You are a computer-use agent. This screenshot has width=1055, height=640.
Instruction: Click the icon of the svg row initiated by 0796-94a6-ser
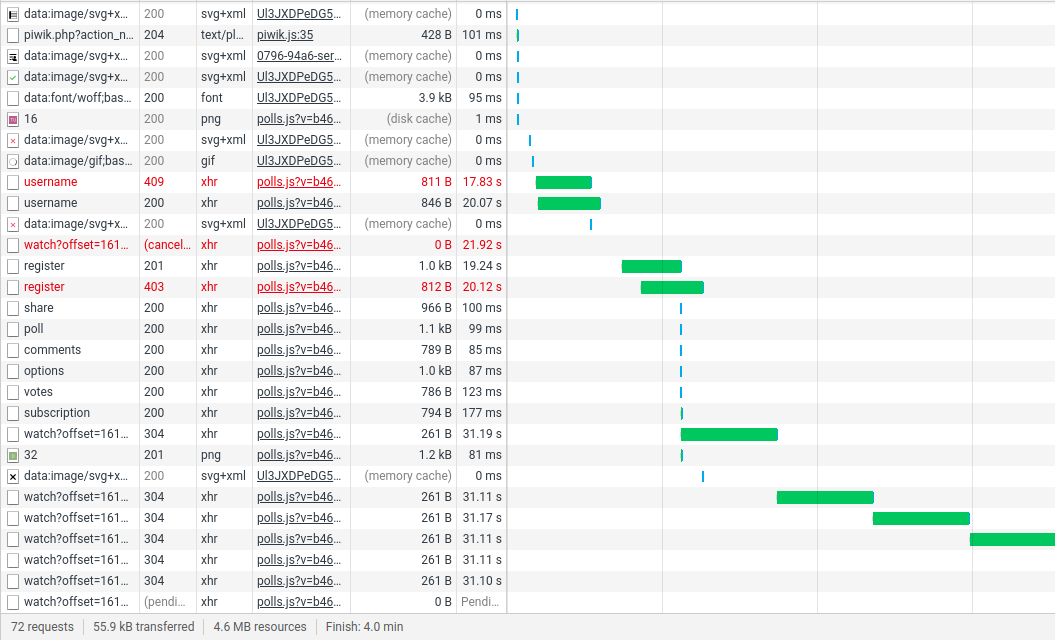point(13,57)
